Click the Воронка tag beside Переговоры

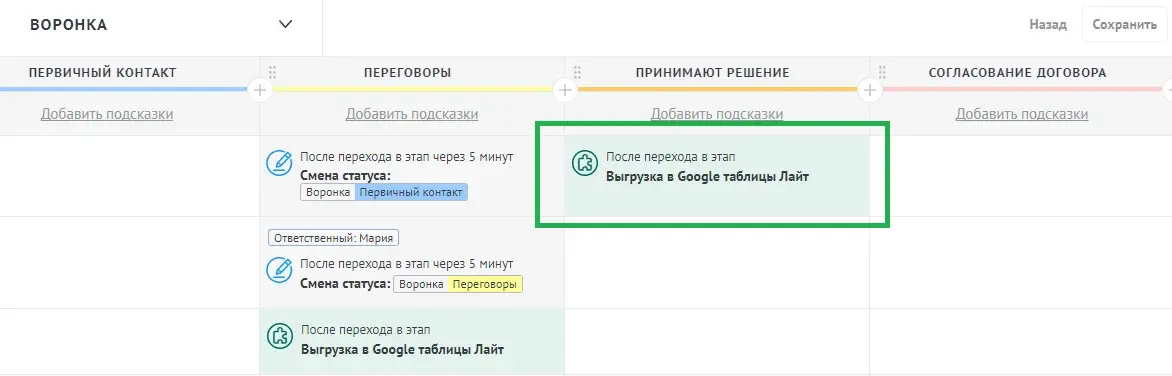click(421, 285)
